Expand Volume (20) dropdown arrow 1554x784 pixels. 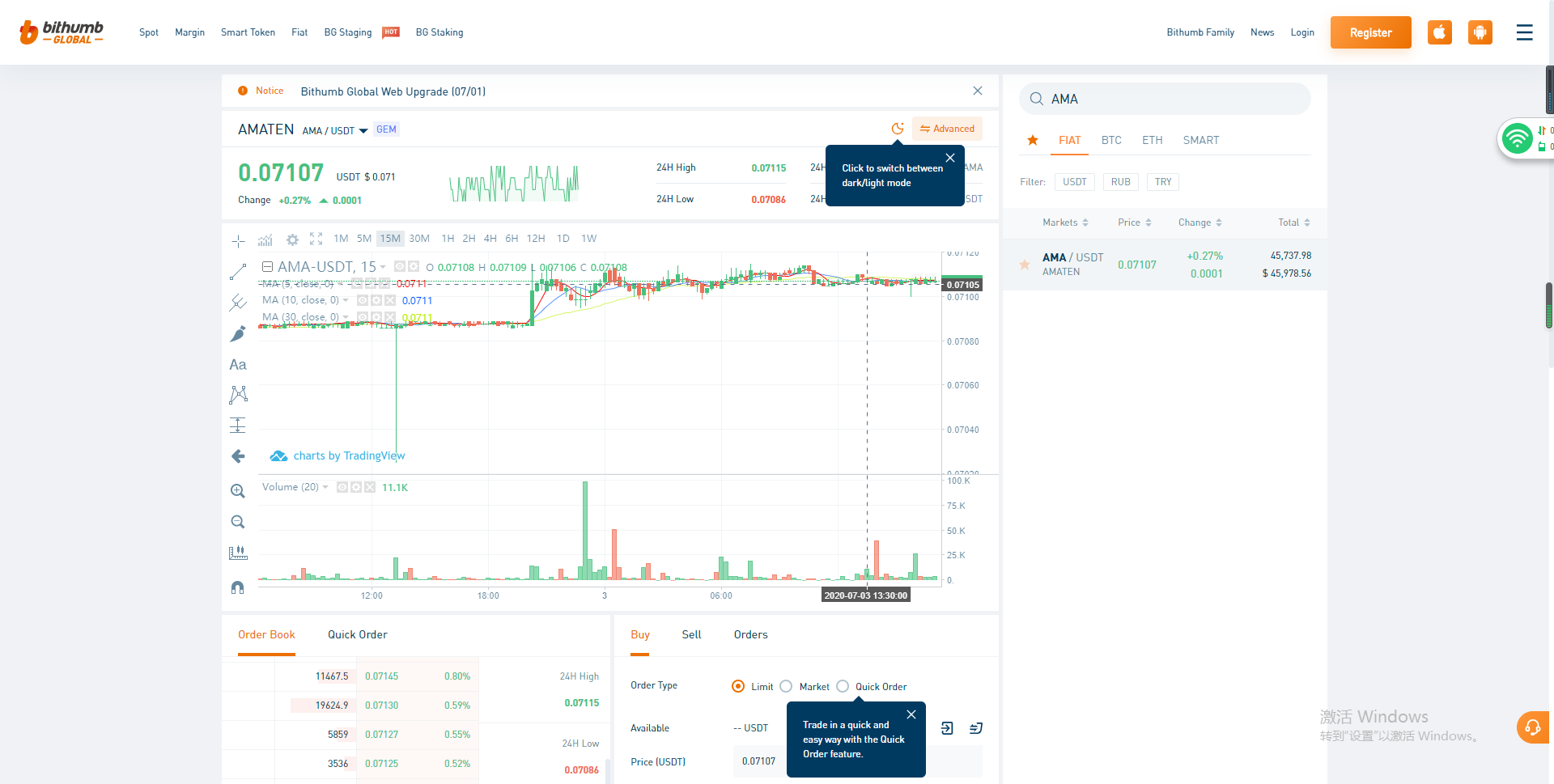tap(325, 487)
